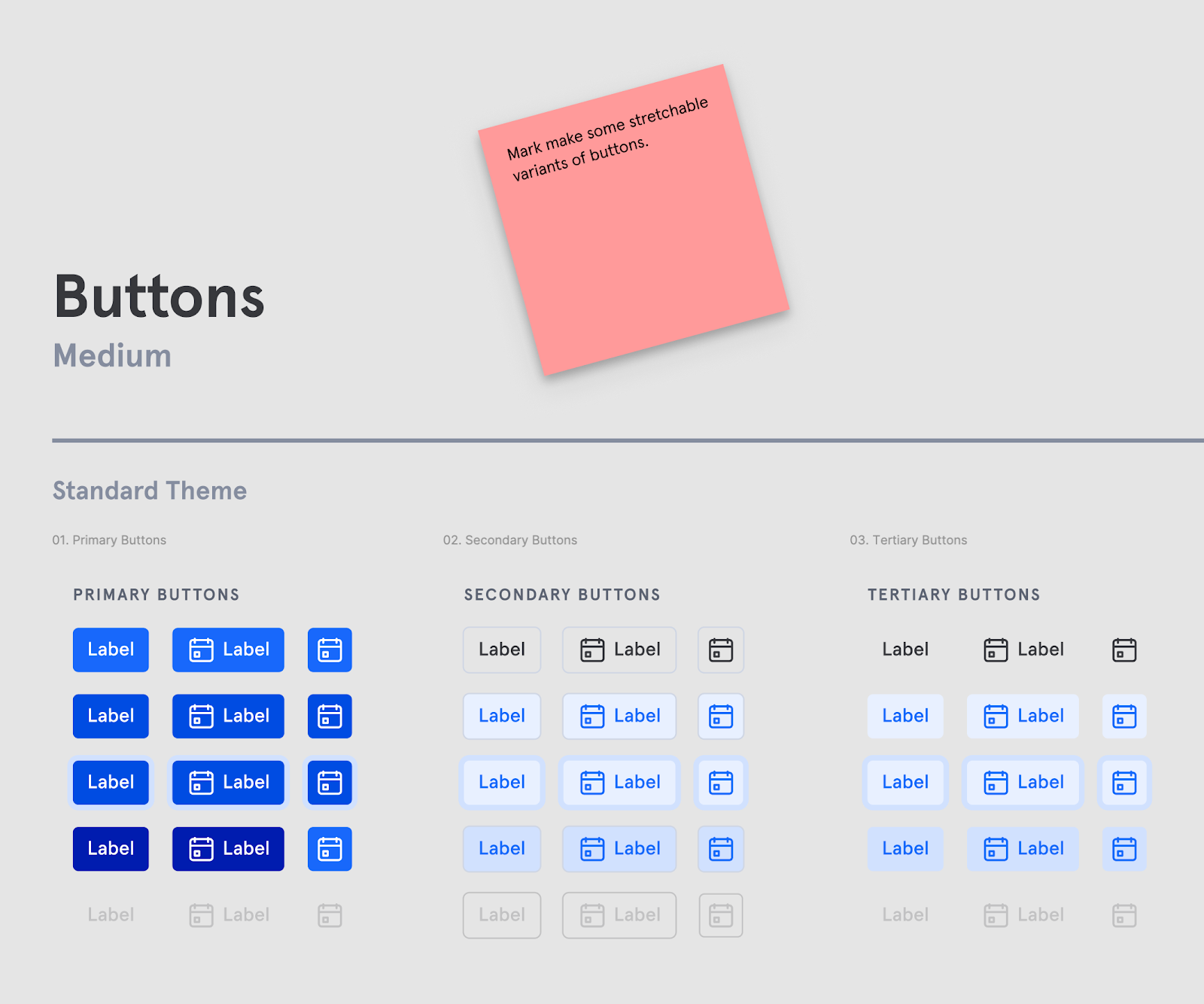Select the pink sticky note

(634, 220)
